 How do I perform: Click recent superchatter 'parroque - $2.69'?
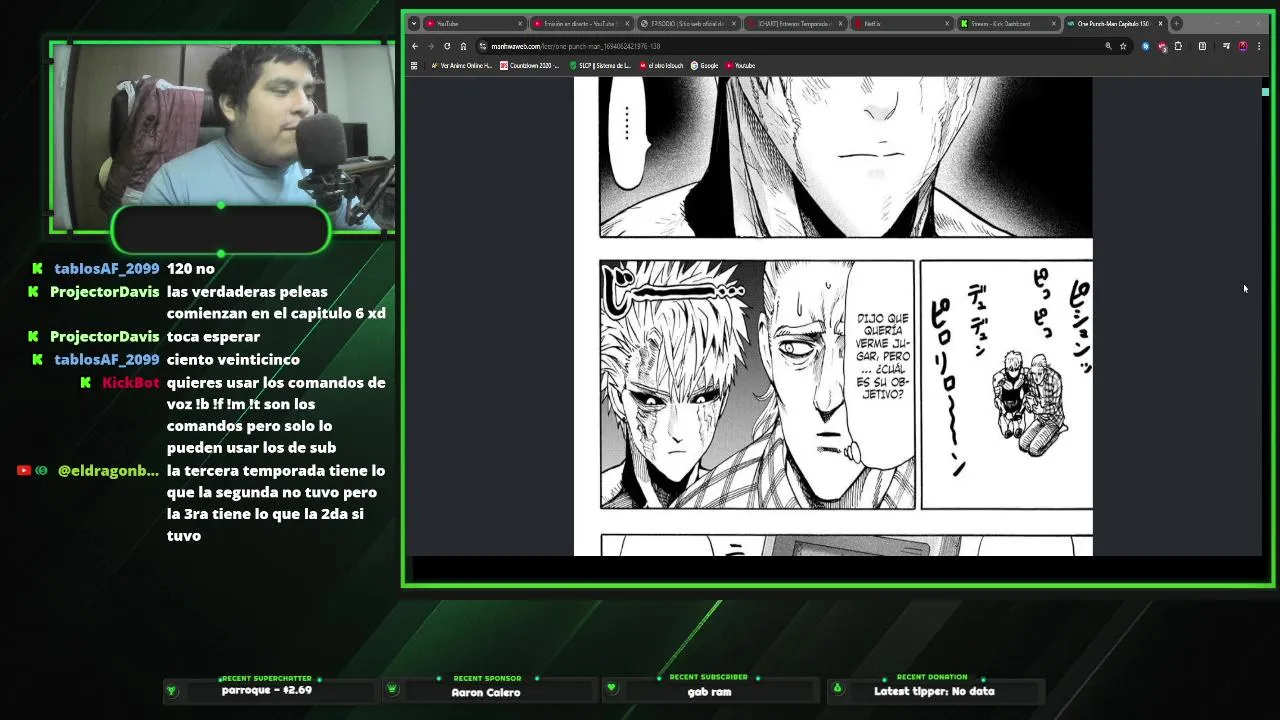point(267,690)
